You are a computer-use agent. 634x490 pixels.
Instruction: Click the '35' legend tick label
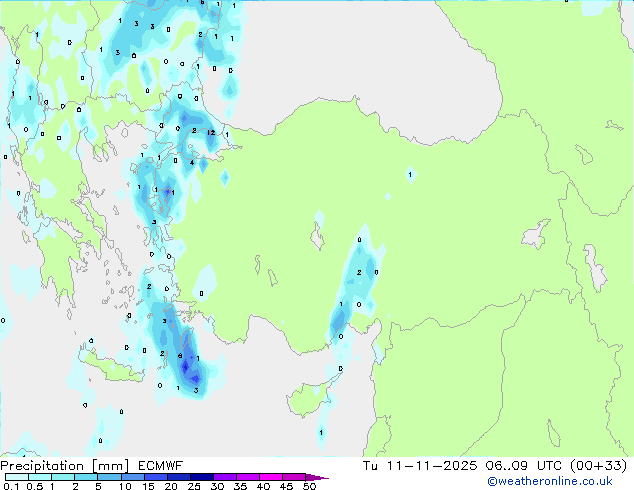click(240, 486)
